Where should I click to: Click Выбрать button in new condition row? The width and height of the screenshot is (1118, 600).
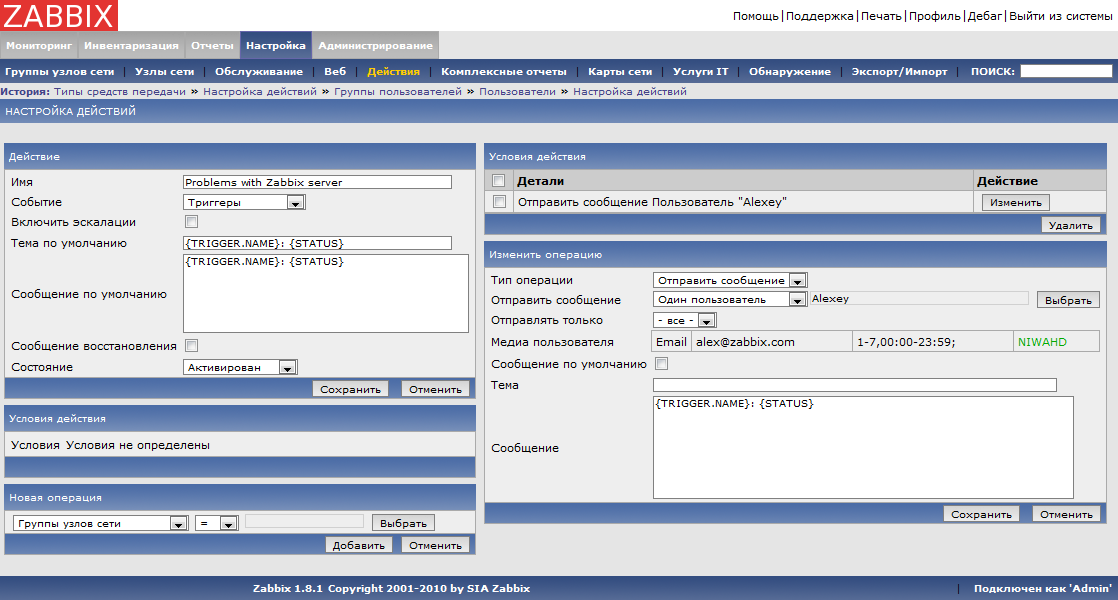coord(403,523)
